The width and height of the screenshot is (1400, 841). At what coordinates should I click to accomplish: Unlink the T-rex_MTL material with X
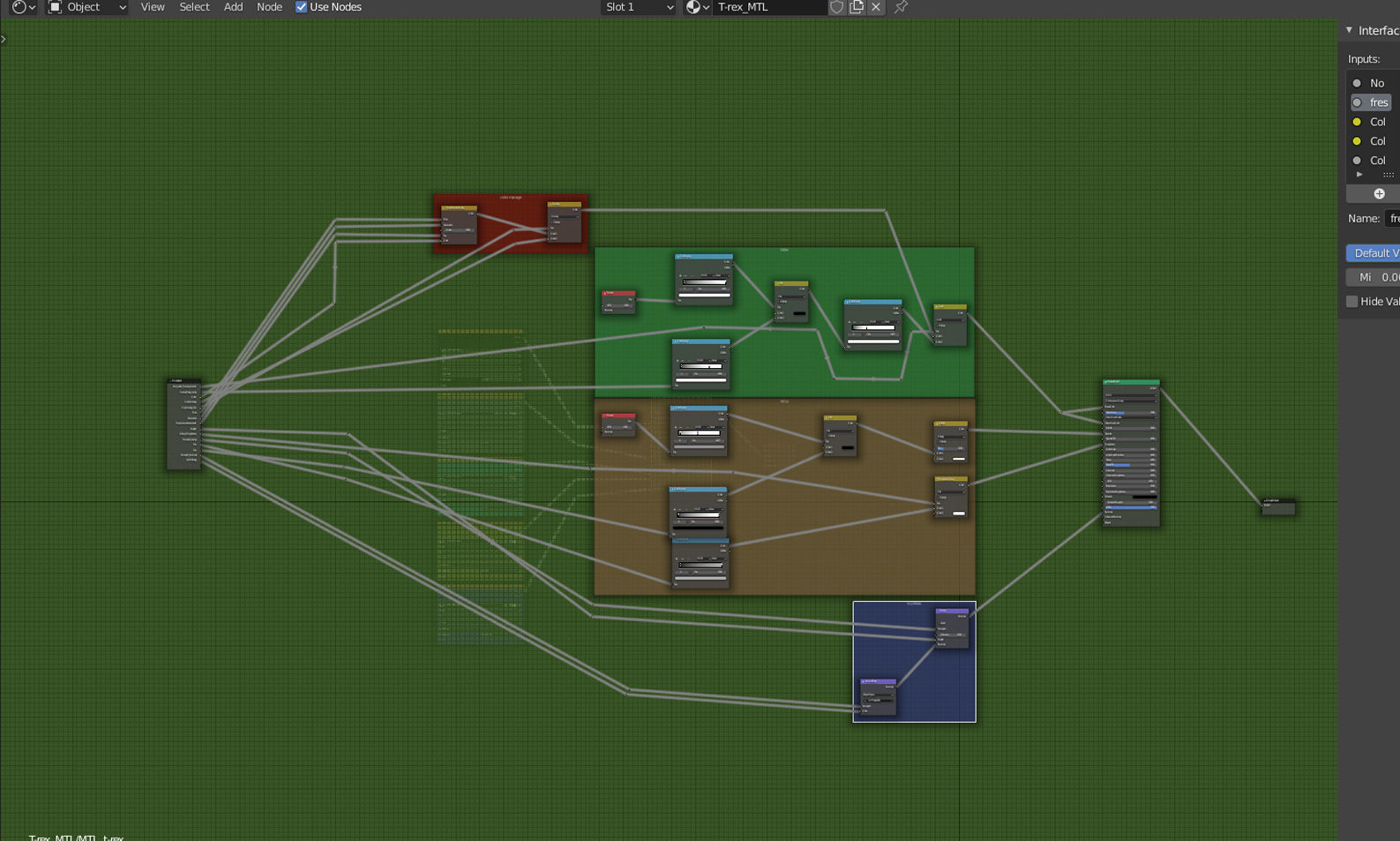coord(875,7)
